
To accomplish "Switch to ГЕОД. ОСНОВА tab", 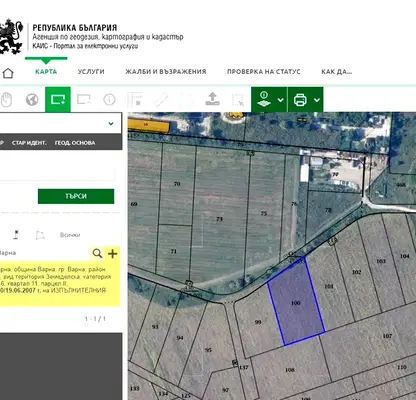I will click(75, 143).
